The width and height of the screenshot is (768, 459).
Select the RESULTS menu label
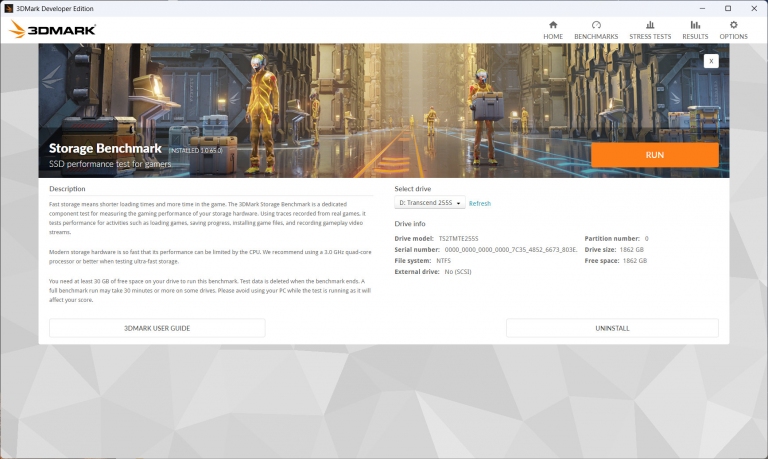tap(695, 36)
